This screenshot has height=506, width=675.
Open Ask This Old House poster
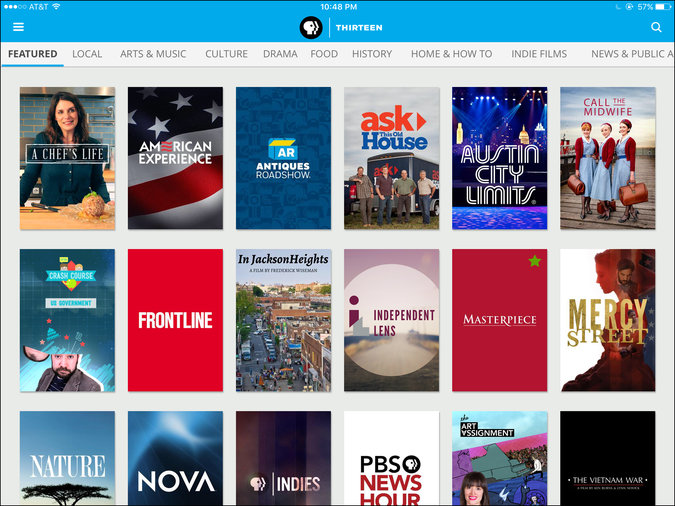point(391,158)
